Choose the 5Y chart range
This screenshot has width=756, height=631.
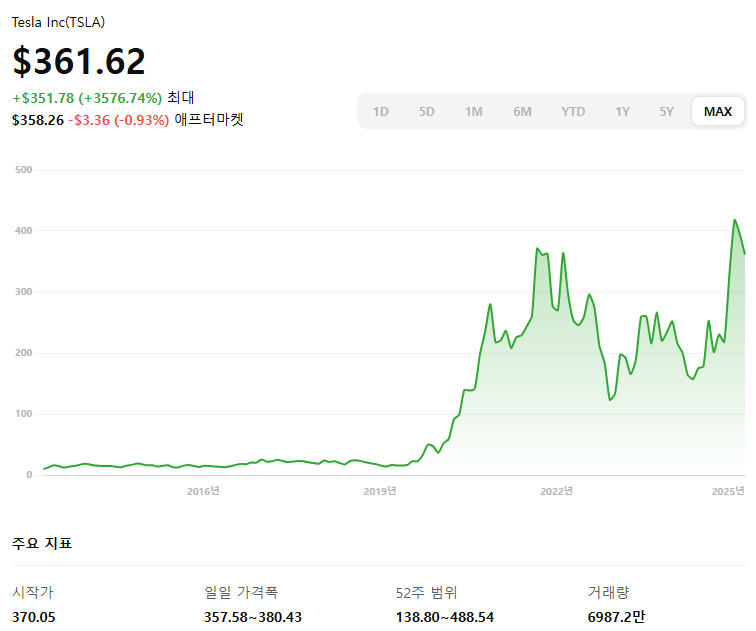(x=666, y=112)
